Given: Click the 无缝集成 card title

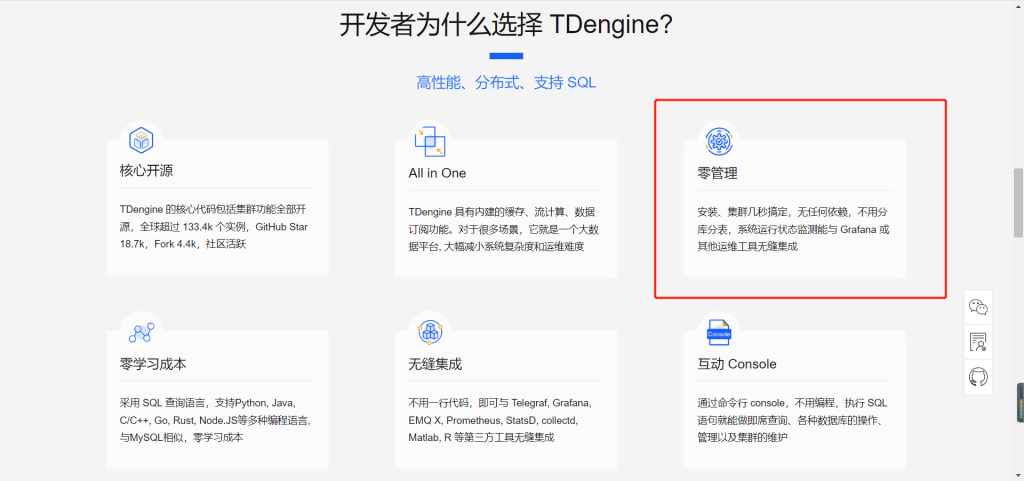Looking at the screenshot, I should [x=435, y=364].
